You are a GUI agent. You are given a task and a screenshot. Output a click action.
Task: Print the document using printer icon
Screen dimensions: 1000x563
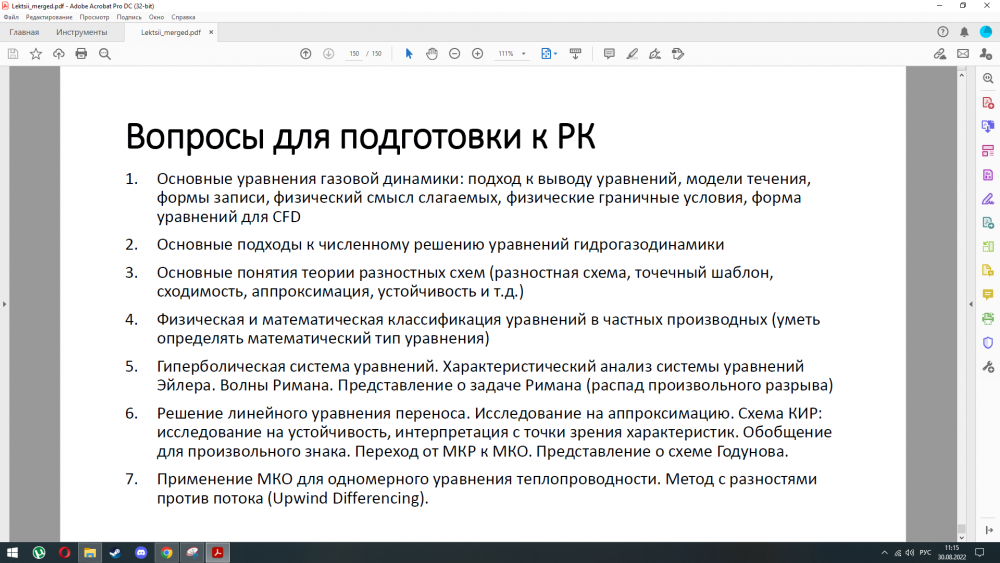point(81,54)
